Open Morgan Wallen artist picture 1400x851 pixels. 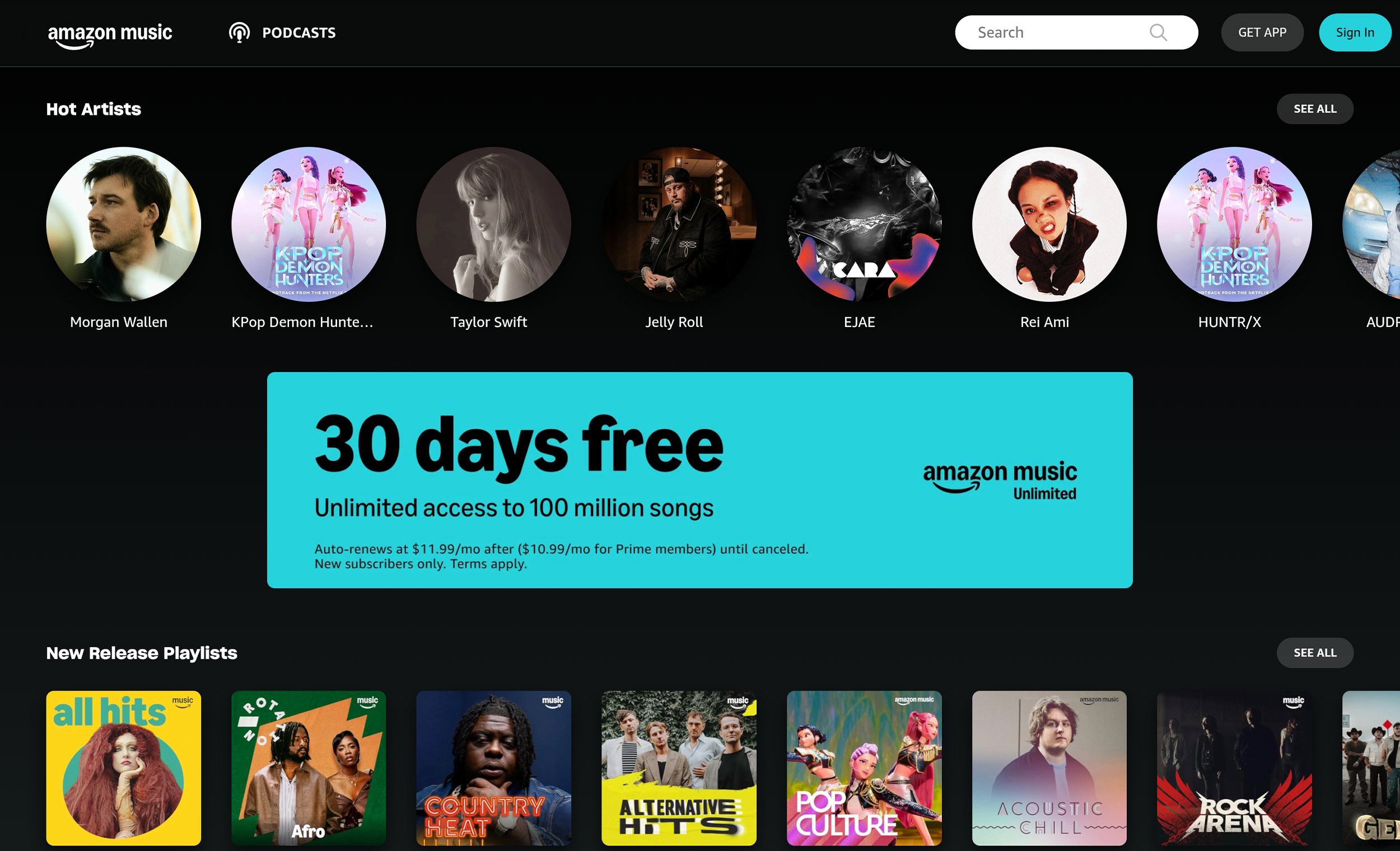pos(123,225)
